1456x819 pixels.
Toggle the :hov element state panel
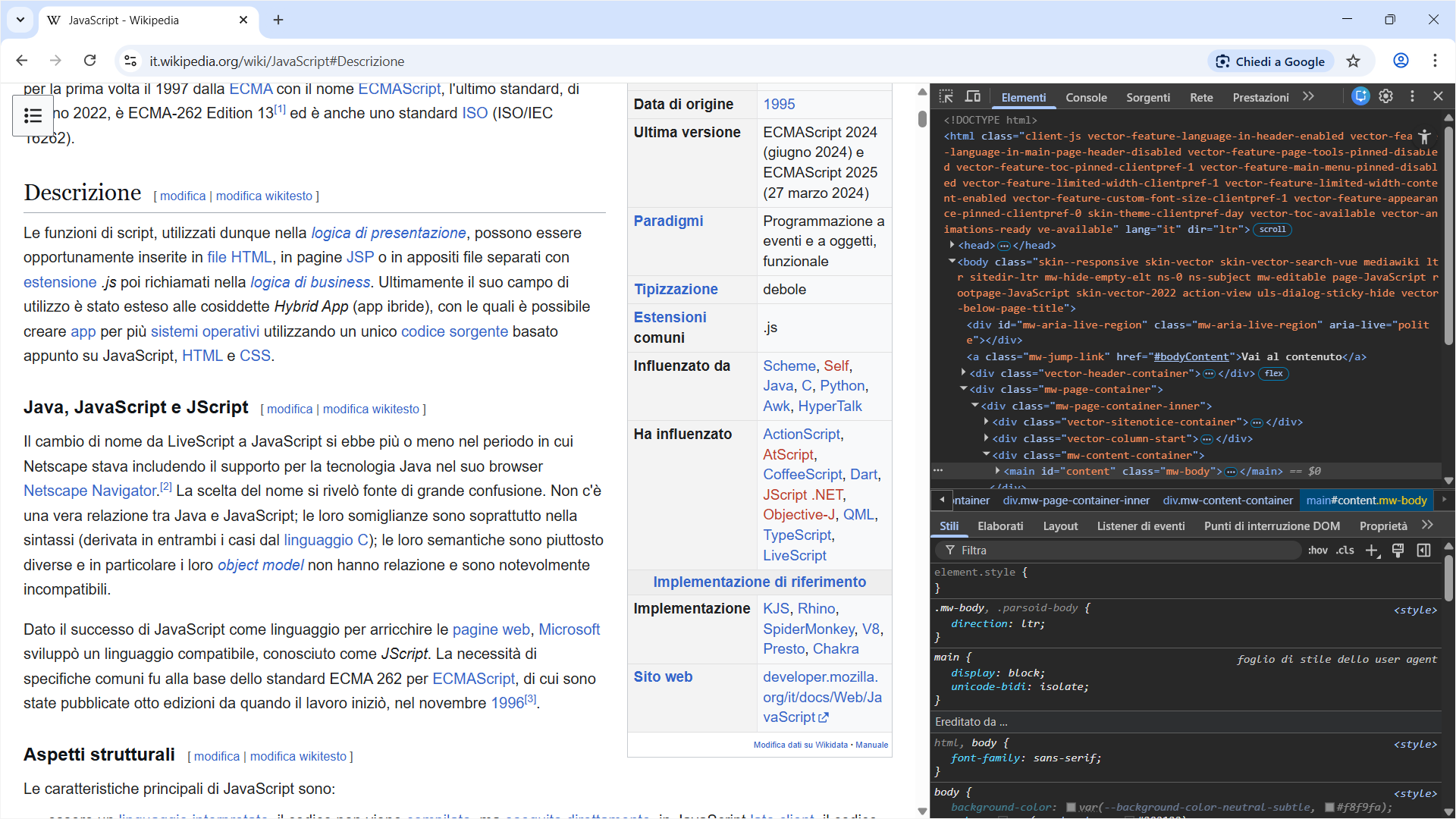tap(1318, 551)
